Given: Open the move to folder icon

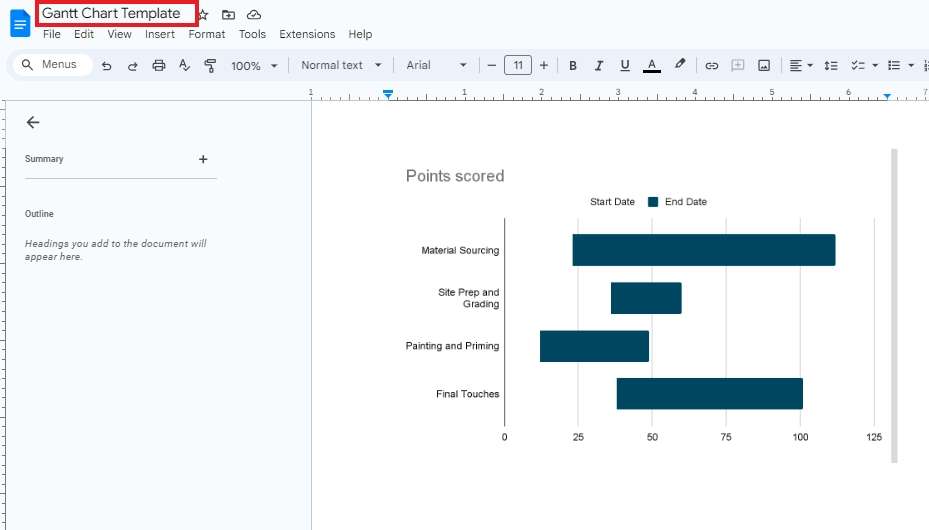Looking at the screenshot, I should coord(228,15).
